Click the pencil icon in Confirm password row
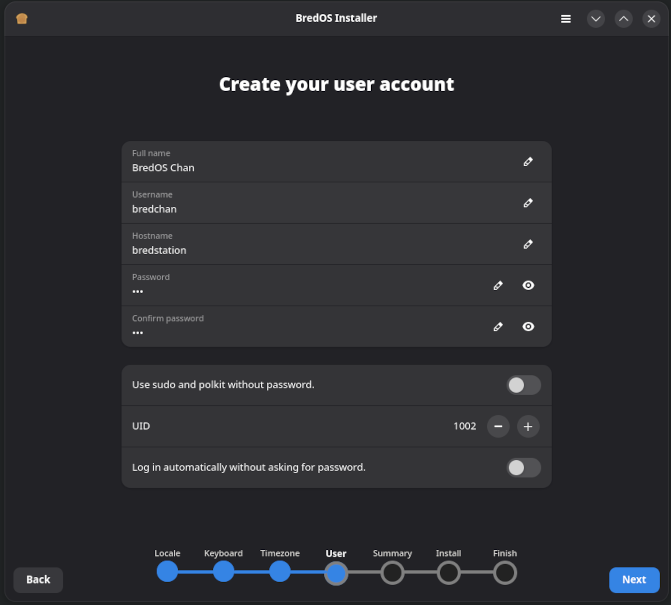Viewport: 671px width, 605px height. click(x=498, y=326)
